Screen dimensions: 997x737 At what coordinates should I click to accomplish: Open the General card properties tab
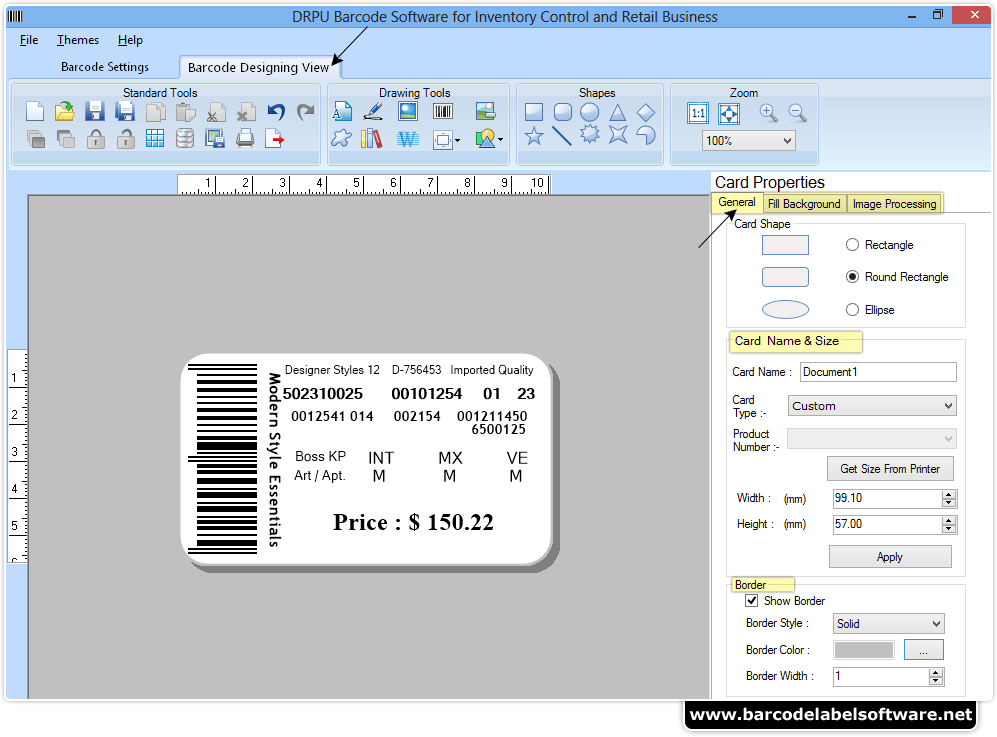tap(737, 202)
